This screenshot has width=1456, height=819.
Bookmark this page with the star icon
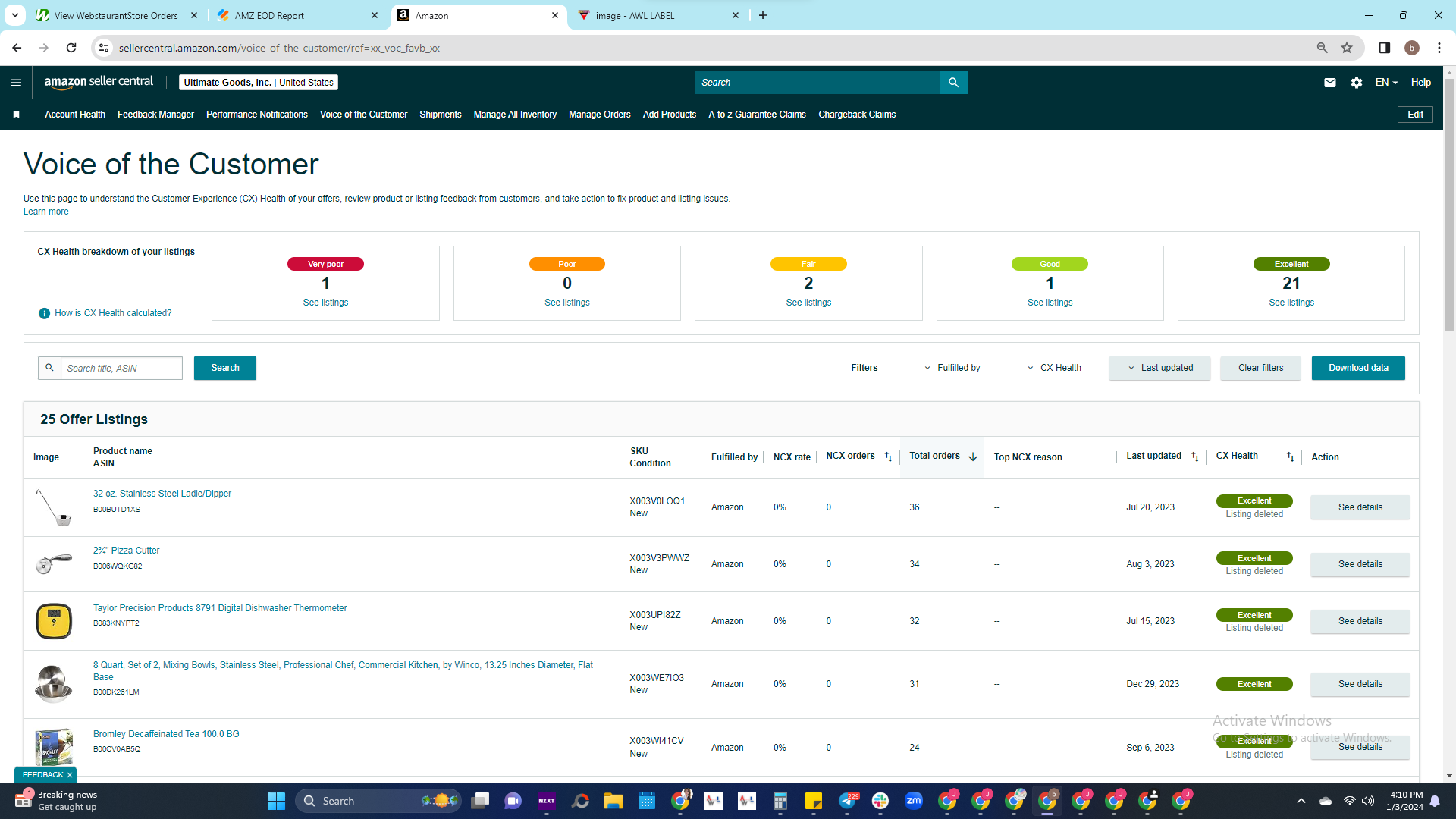click(x=1347, y=48)
